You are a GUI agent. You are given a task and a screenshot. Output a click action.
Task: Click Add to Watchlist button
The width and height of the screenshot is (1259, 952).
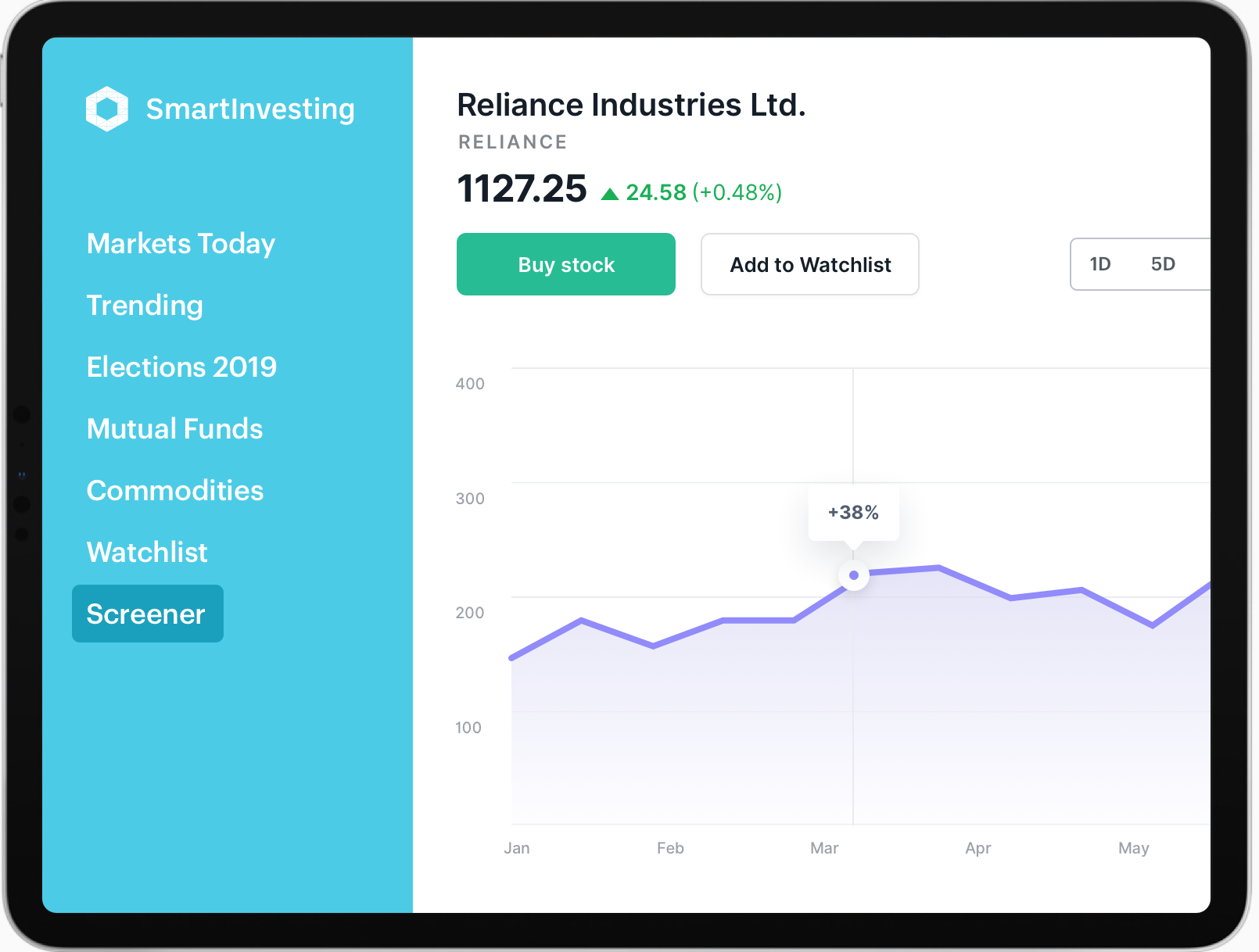click(809, 265)
